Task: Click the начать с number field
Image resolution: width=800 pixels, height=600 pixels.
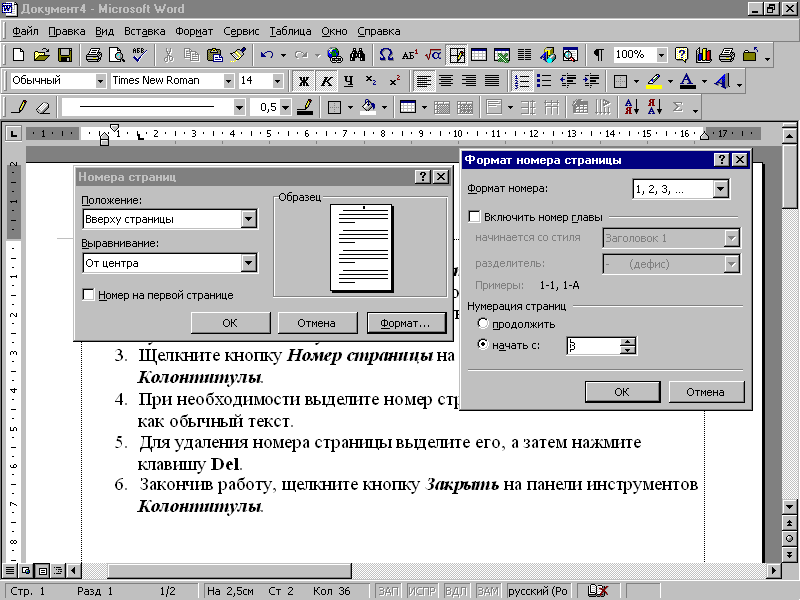Action: tap(593, 346)
